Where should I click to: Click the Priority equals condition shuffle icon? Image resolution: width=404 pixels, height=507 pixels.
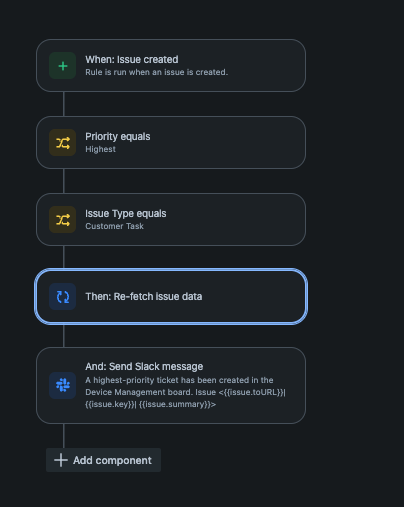coord(63,143)
